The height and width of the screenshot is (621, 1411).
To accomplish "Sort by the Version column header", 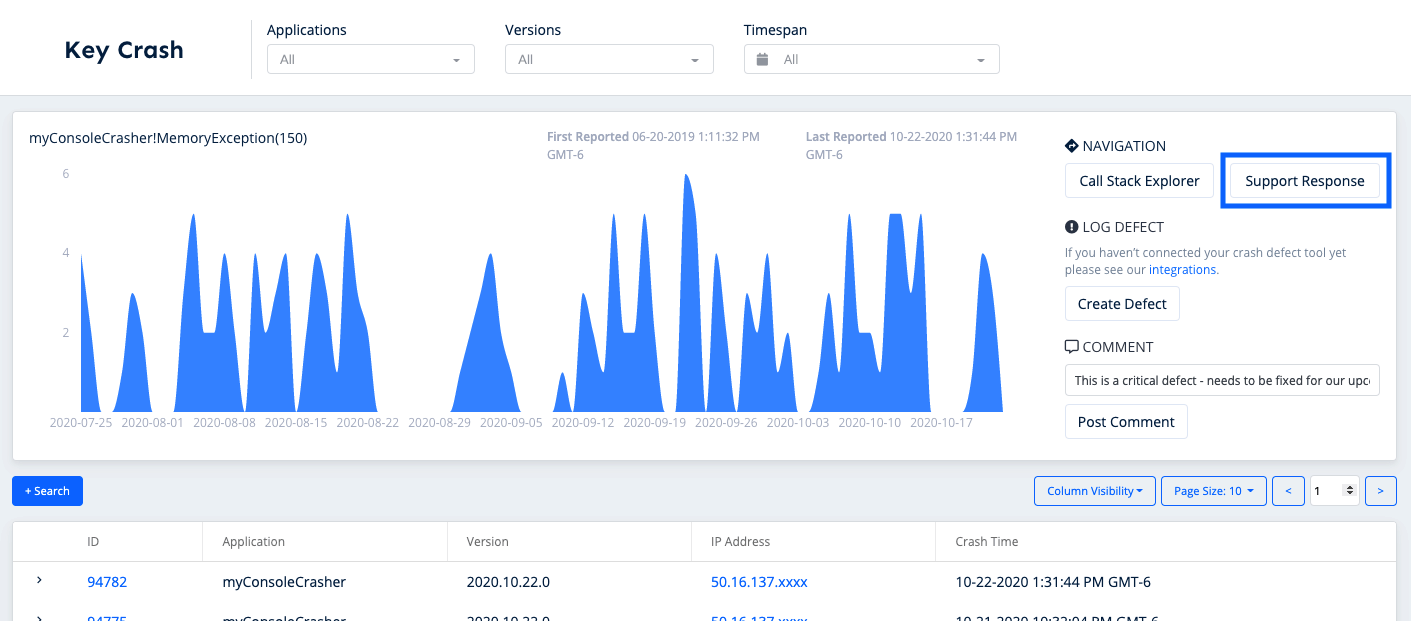I will 488,542.
